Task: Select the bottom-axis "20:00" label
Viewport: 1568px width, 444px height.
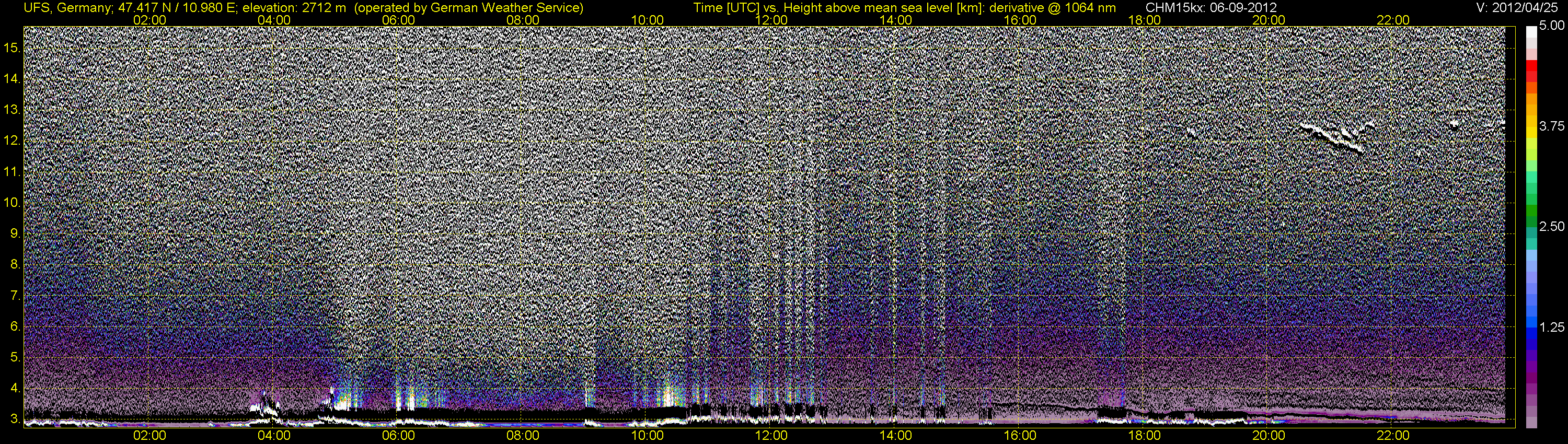Action: 1269,436
